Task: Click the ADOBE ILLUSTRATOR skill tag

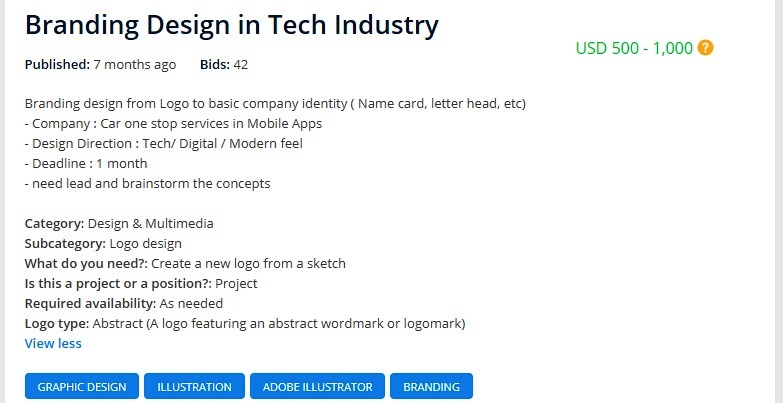Action: click(x=317, y=386)
